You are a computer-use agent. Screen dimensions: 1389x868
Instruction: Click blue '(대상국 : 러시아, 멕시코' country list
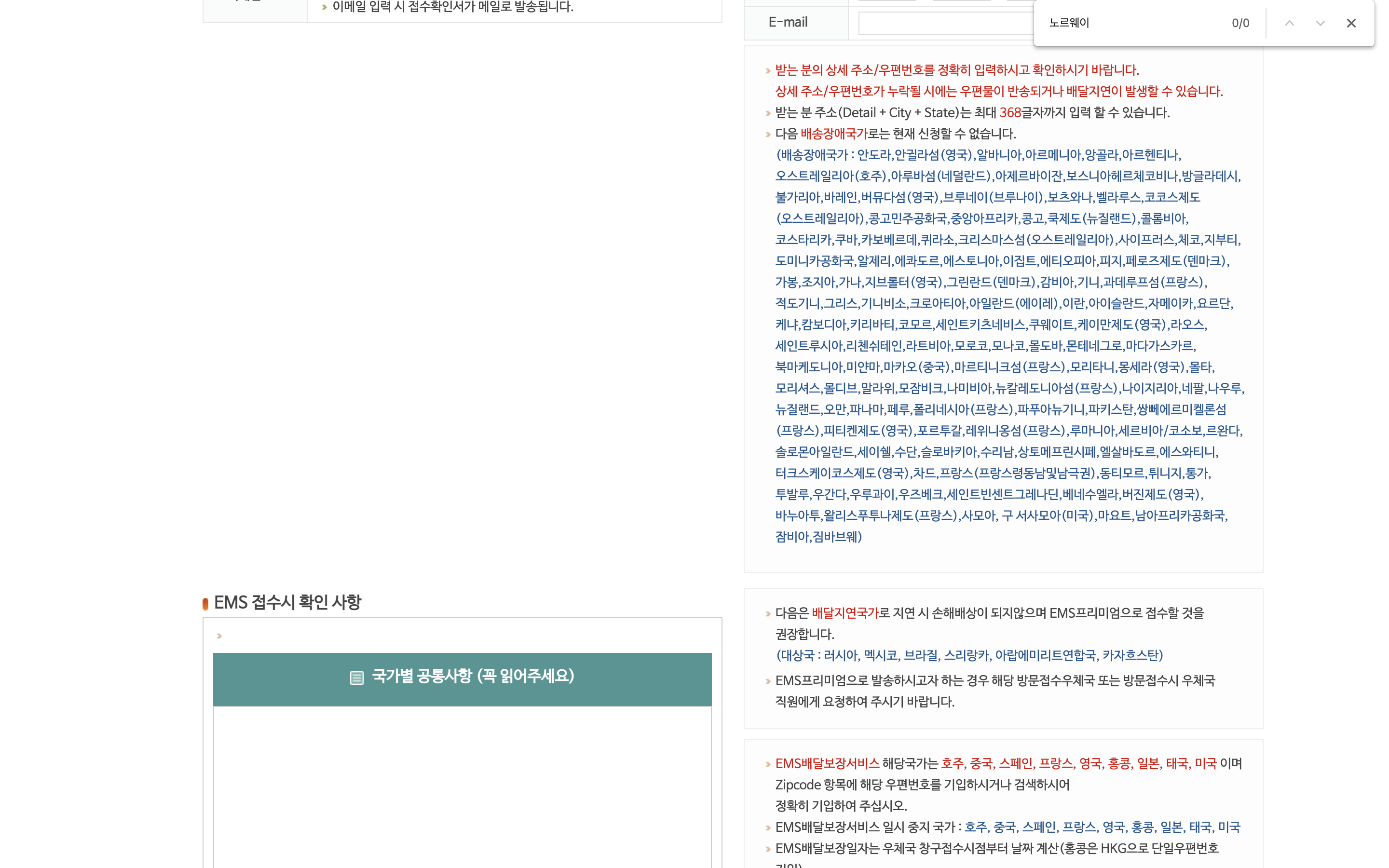click(x=969, y=656)
